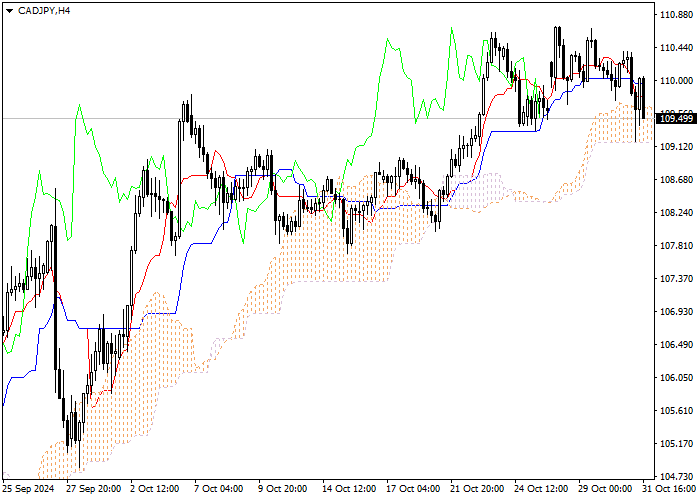
Task: Click the 2 Oct 12:00 time label
Action: (x=155, y=489)
